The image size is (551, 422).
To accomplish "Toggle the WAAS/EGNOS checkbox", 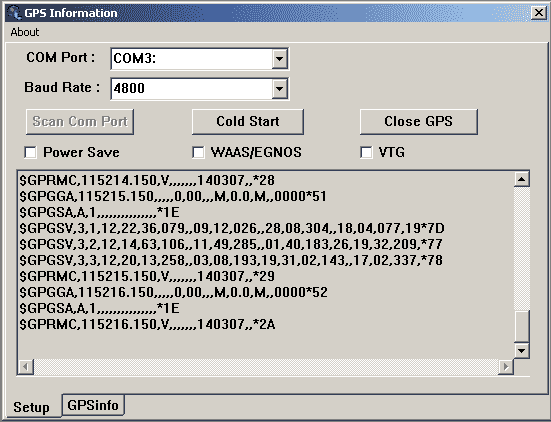I will click(198, 152).
